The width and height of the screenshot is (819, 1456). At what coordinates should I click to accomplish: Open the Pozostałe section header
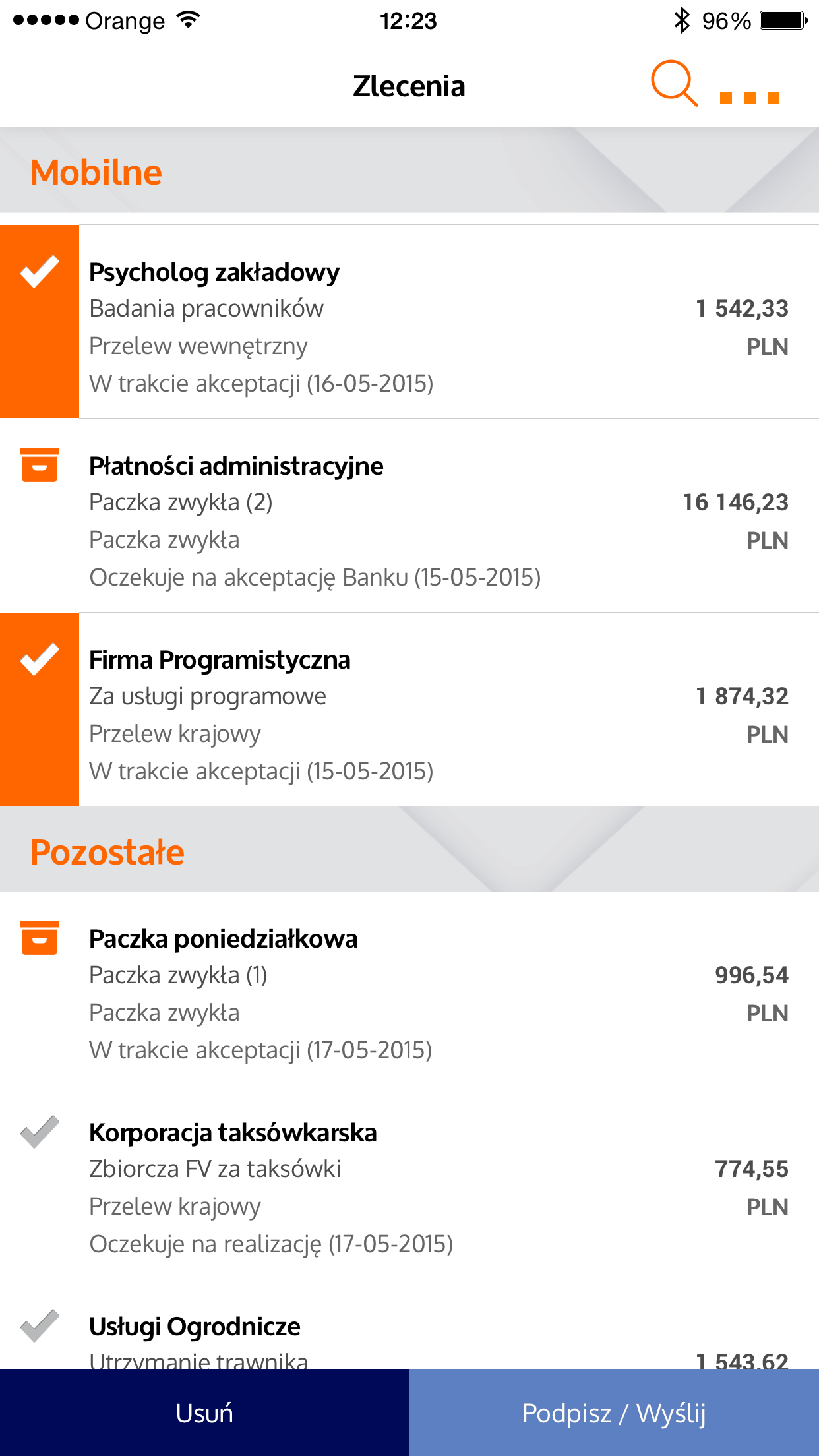tap(107, 852)
